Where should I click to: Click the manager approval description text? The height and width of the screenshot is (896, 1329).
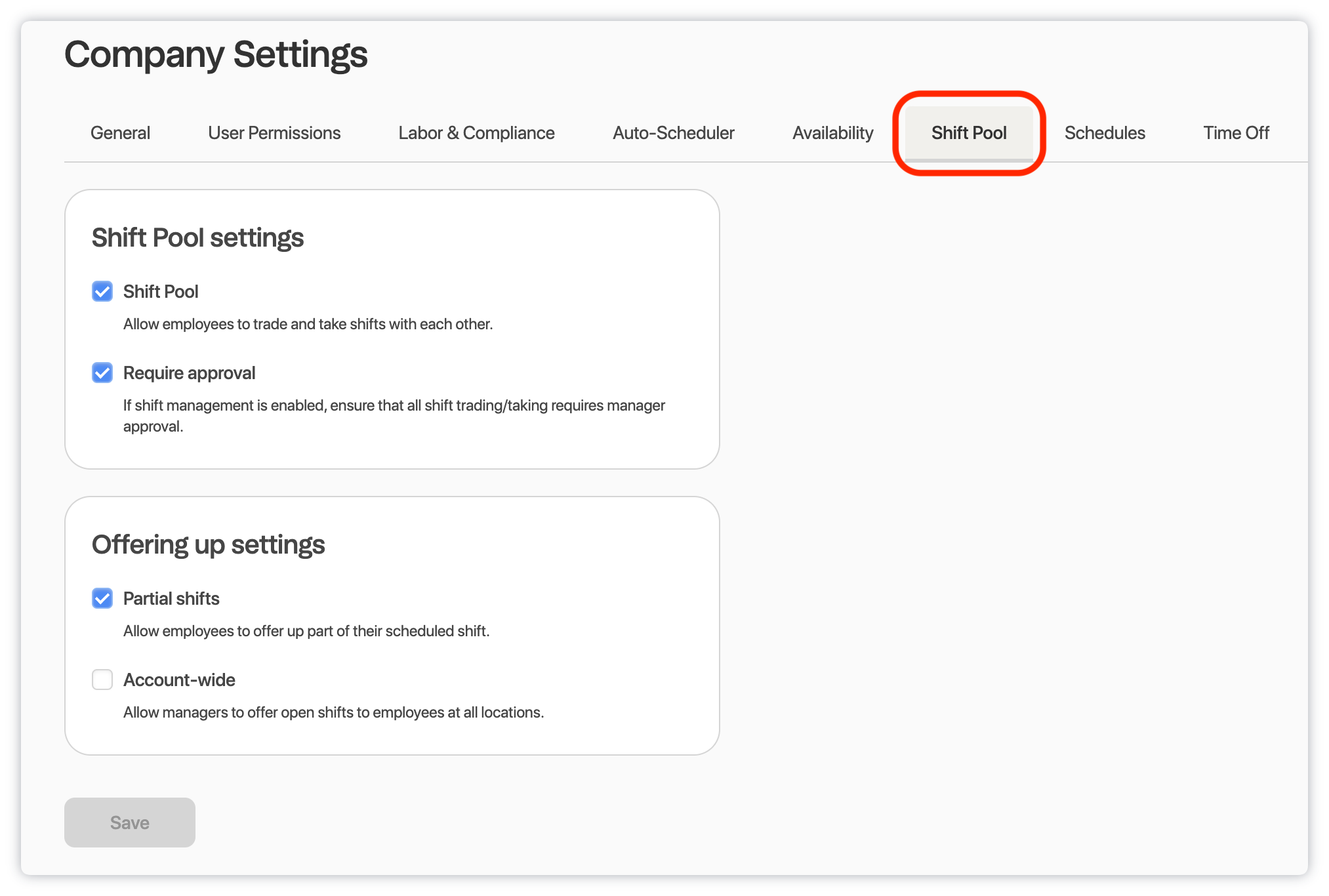point(394,416)
